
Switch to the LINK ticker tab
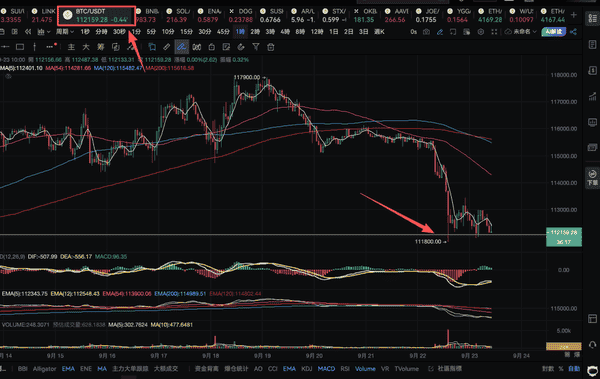point(43,16)
